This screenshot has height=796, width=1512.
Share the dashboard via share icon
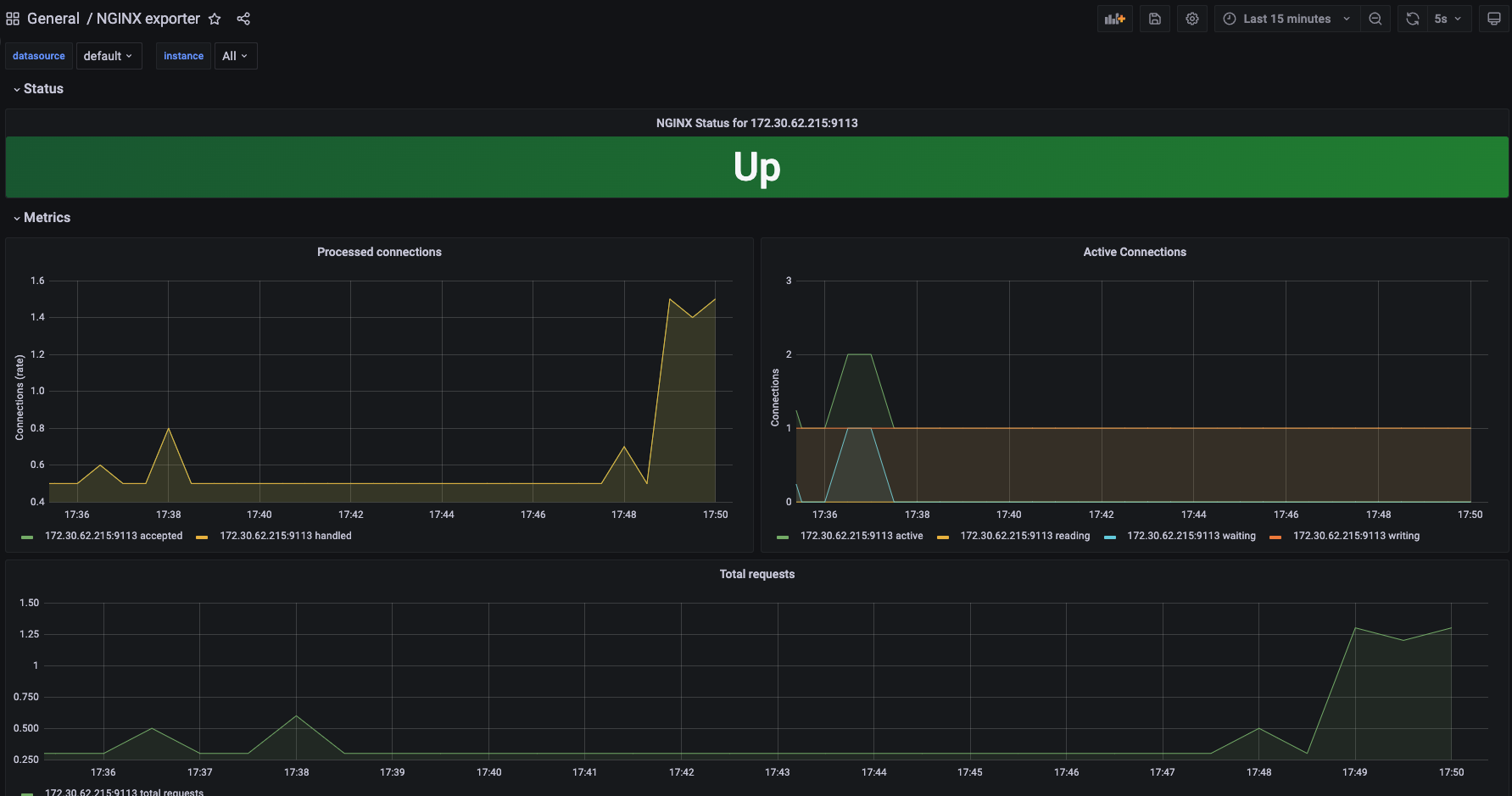click(243, 19)
